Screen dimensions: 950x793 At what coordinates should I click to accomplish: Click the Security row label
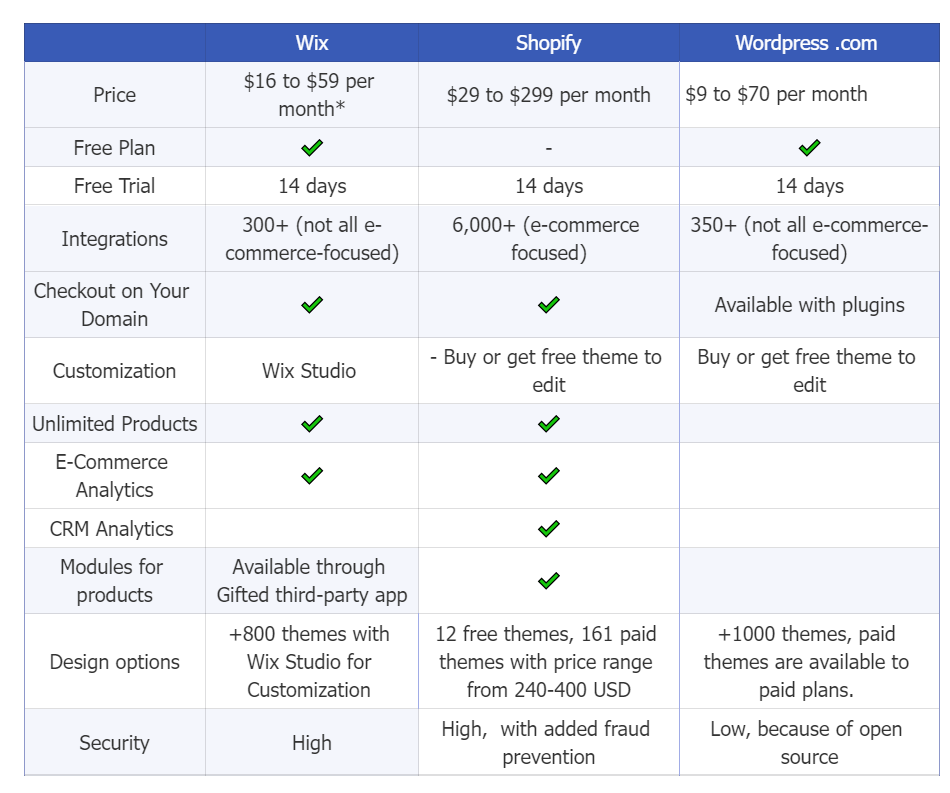115,743
